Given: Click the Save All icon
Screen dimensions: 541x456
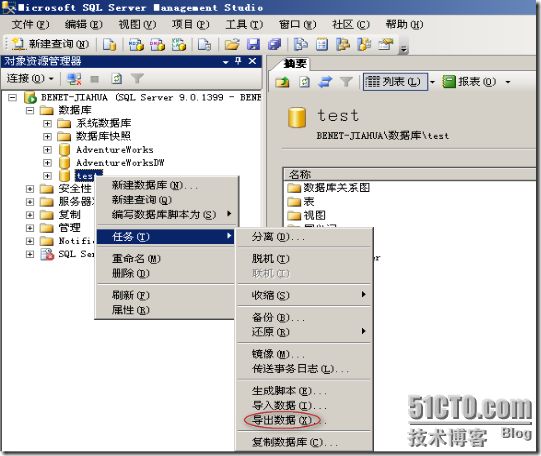Looking at the screenshot, I should (x=275, y=44).
